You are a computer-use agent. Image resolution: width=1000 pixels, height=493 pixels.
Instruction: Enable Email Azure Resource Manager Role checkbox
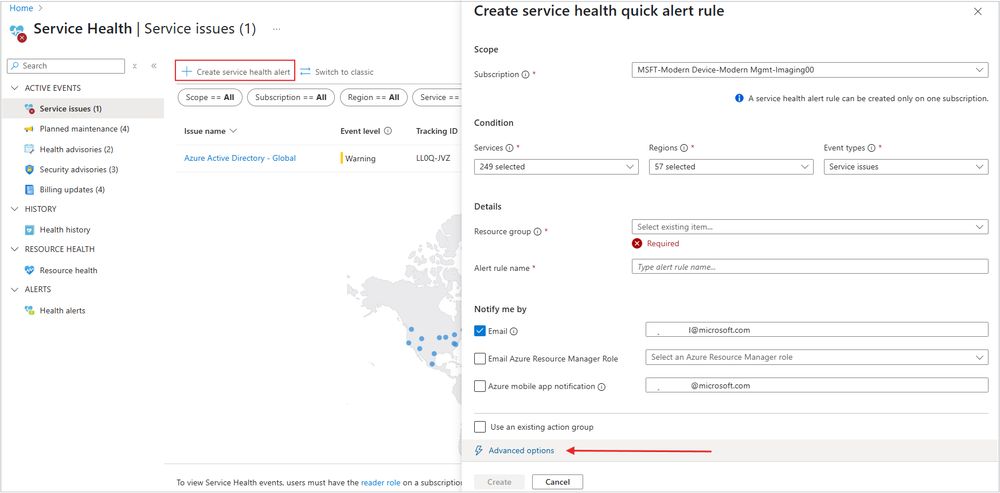(480, 358)
